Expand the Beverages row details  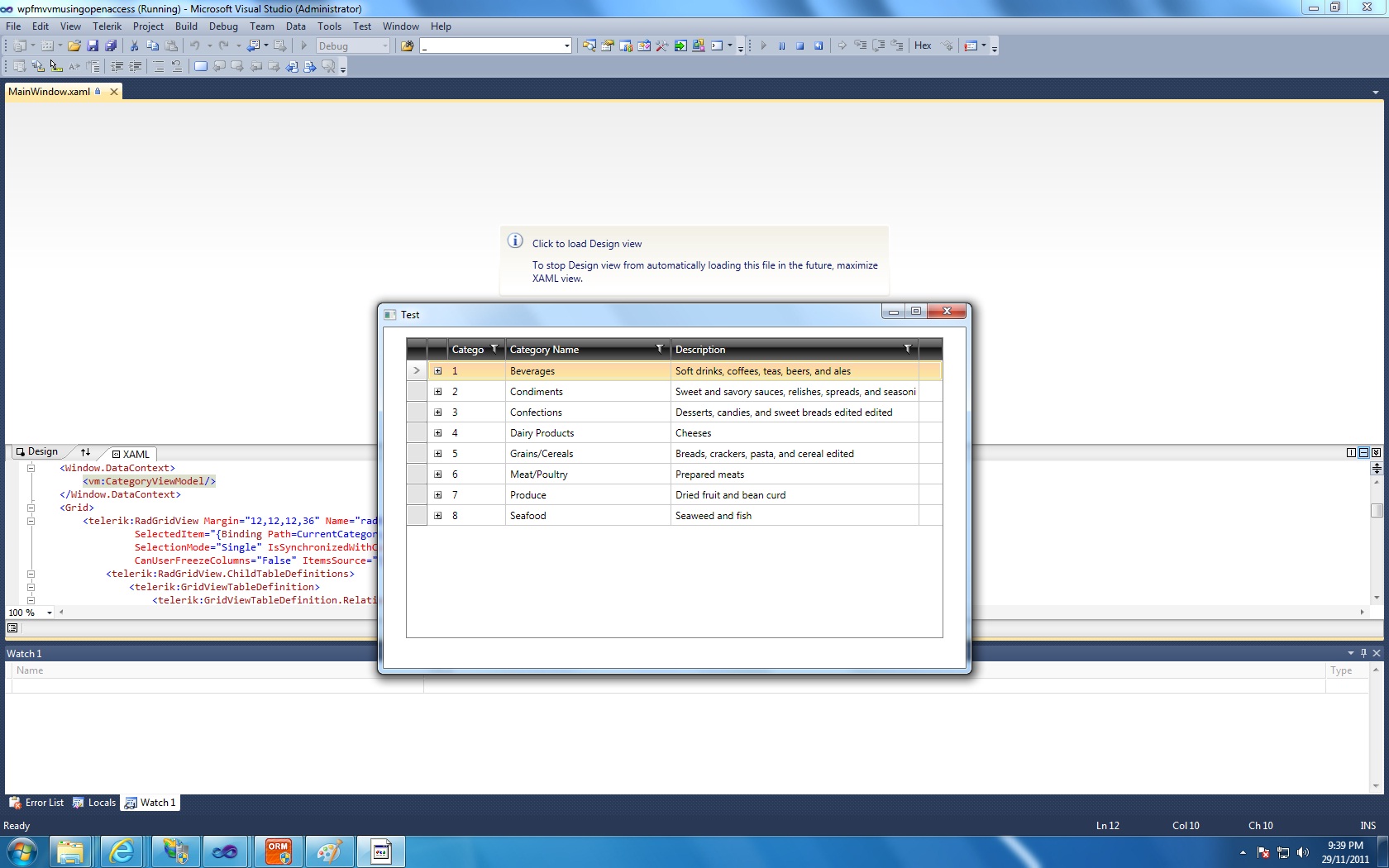coord(438,371)
